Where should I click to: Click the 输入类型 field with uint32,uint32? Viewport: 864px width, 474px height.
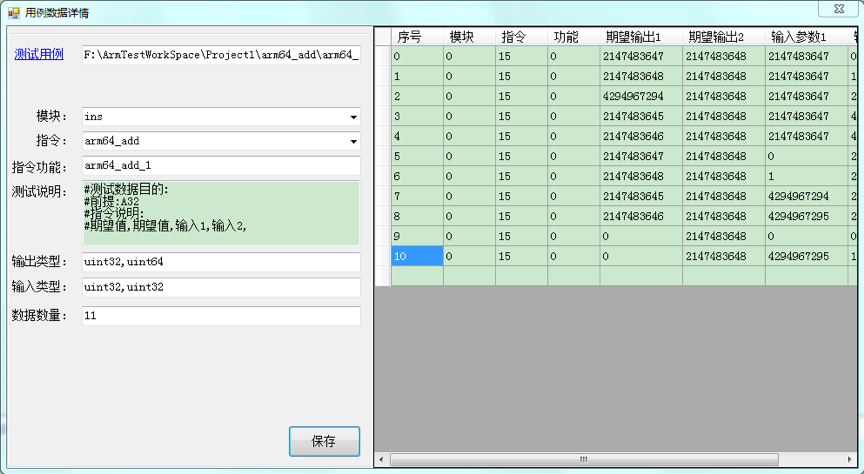click(220, 288)
